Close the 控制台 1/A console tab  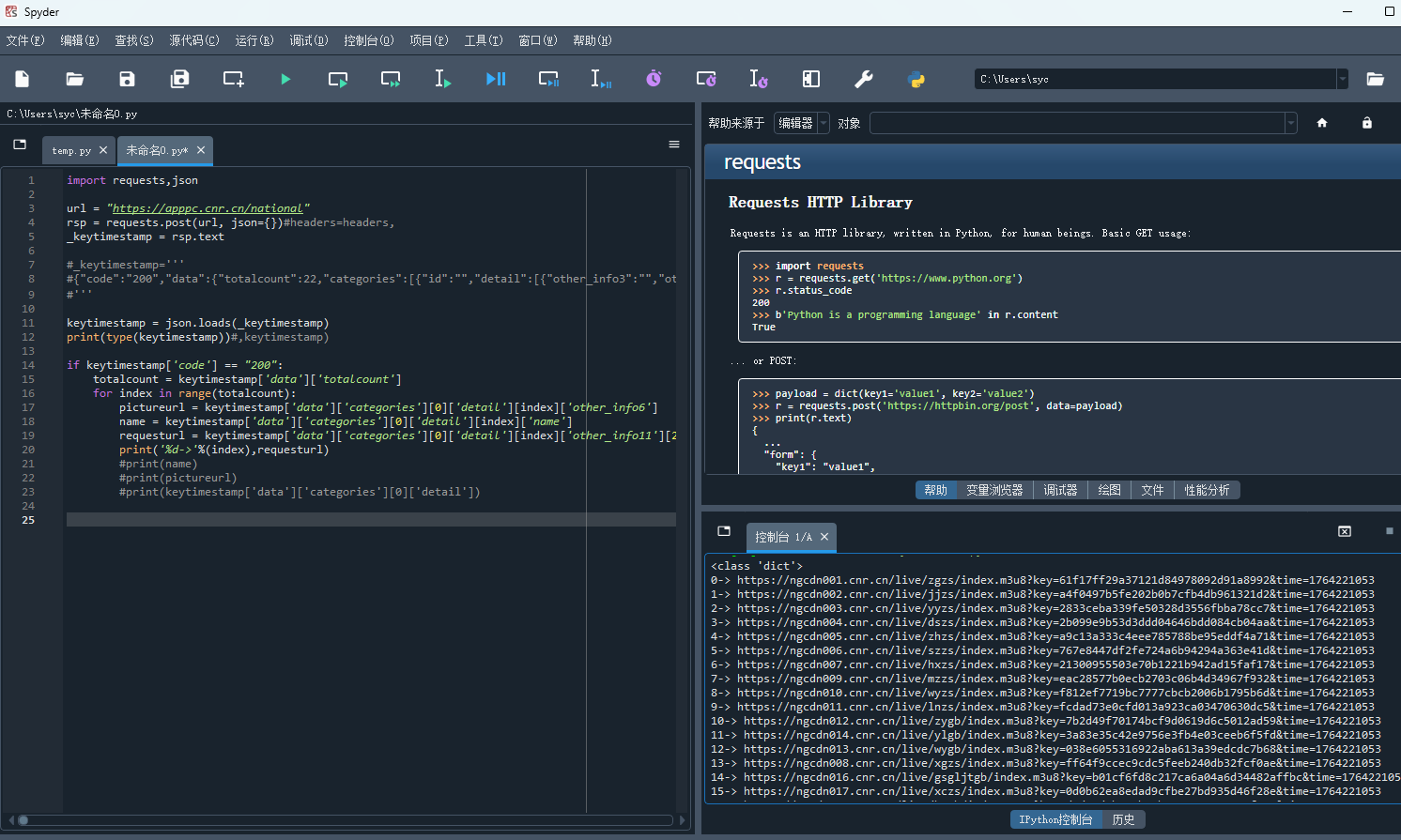tap(824, 537)
